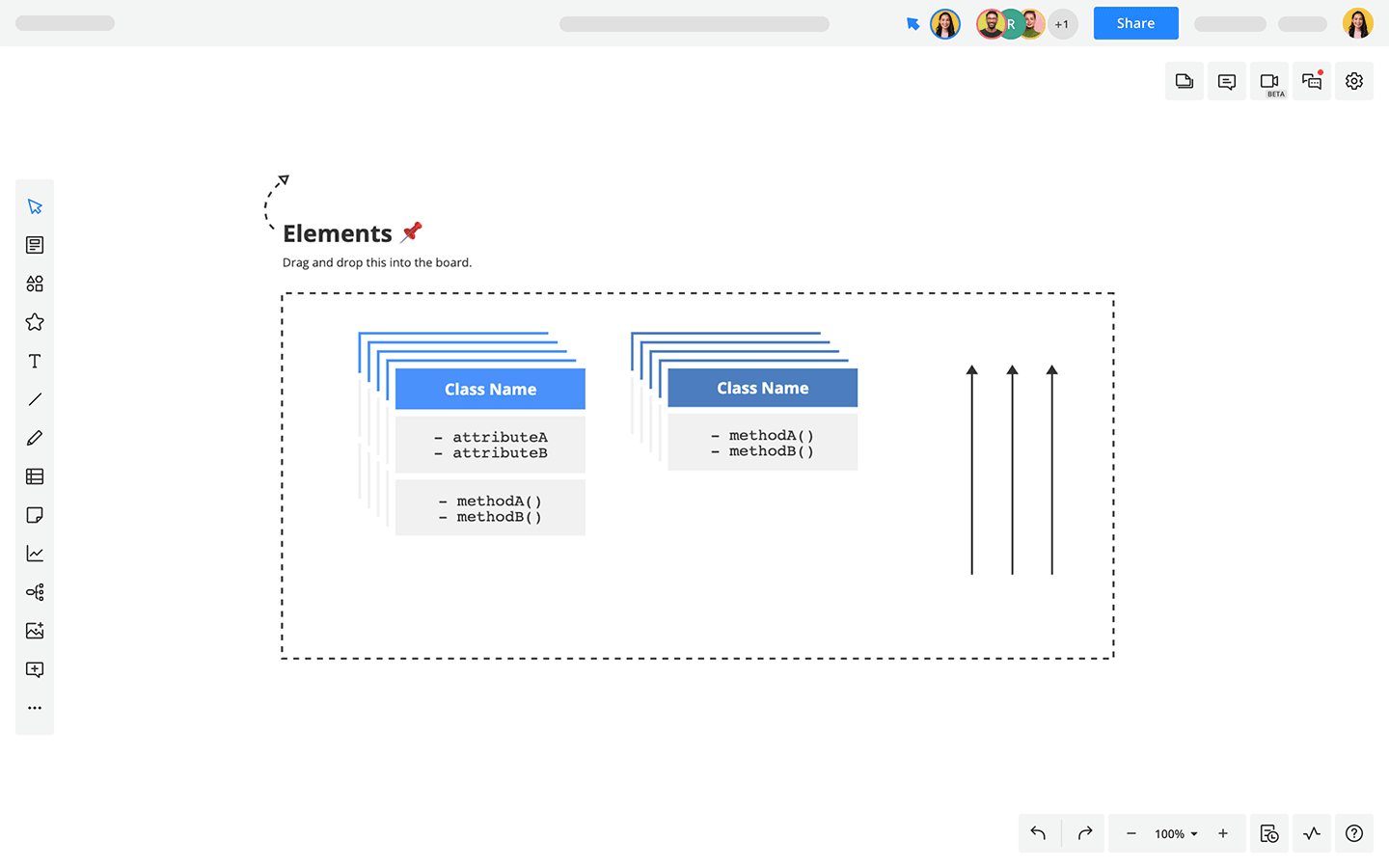This screenshot has height=868, width=1389.
Task: Insert a table from sidebar
Action: tap(35, 476)
